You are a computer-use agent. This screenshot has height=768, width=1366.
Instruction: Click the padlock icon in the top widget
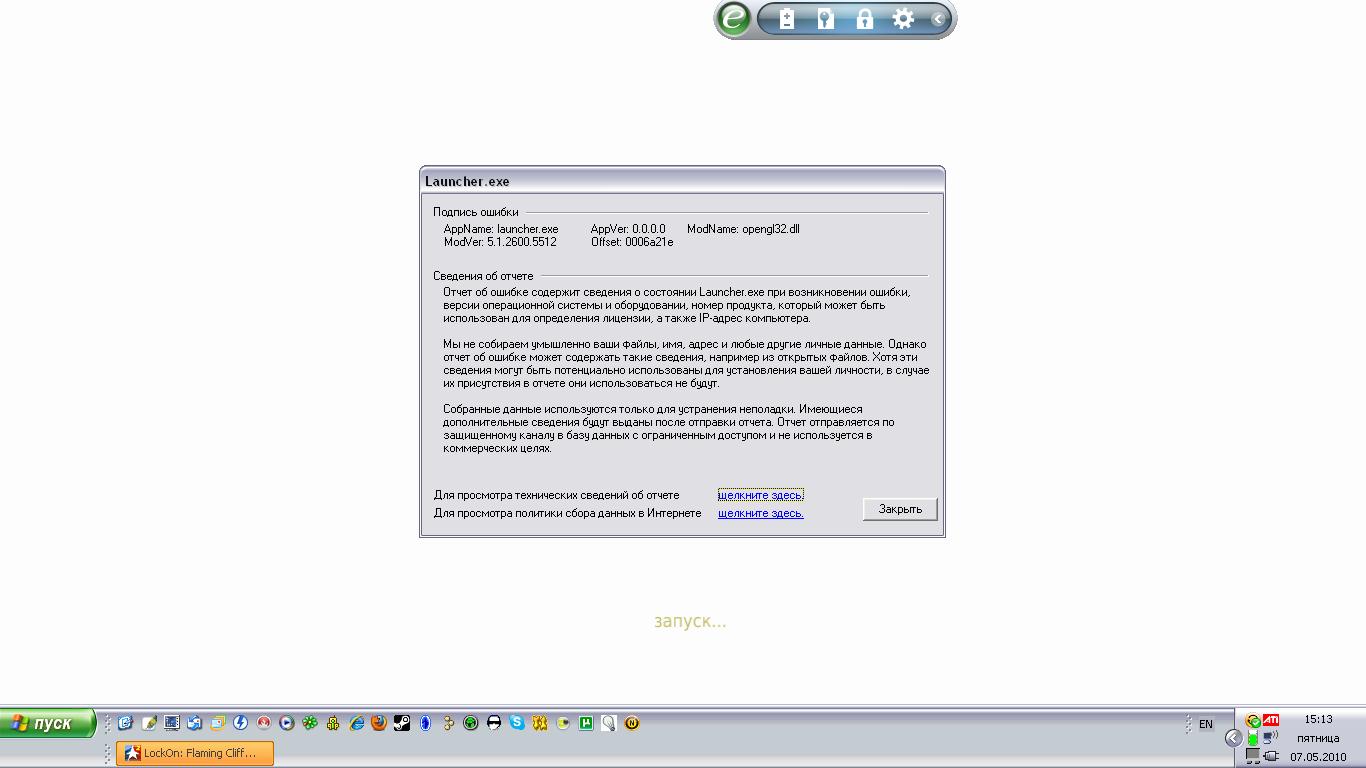tap(864, 19)
